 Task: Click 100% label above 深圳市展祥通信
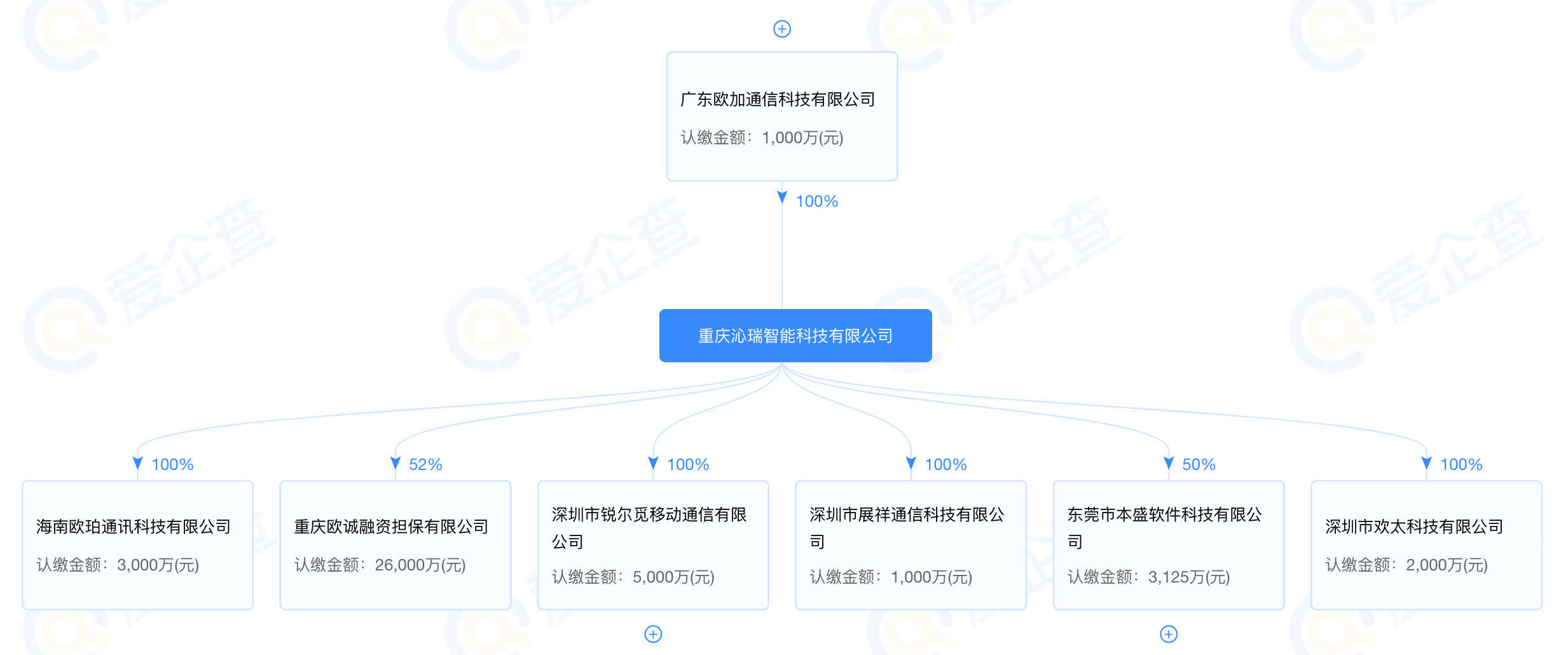(x=946, y=465)
